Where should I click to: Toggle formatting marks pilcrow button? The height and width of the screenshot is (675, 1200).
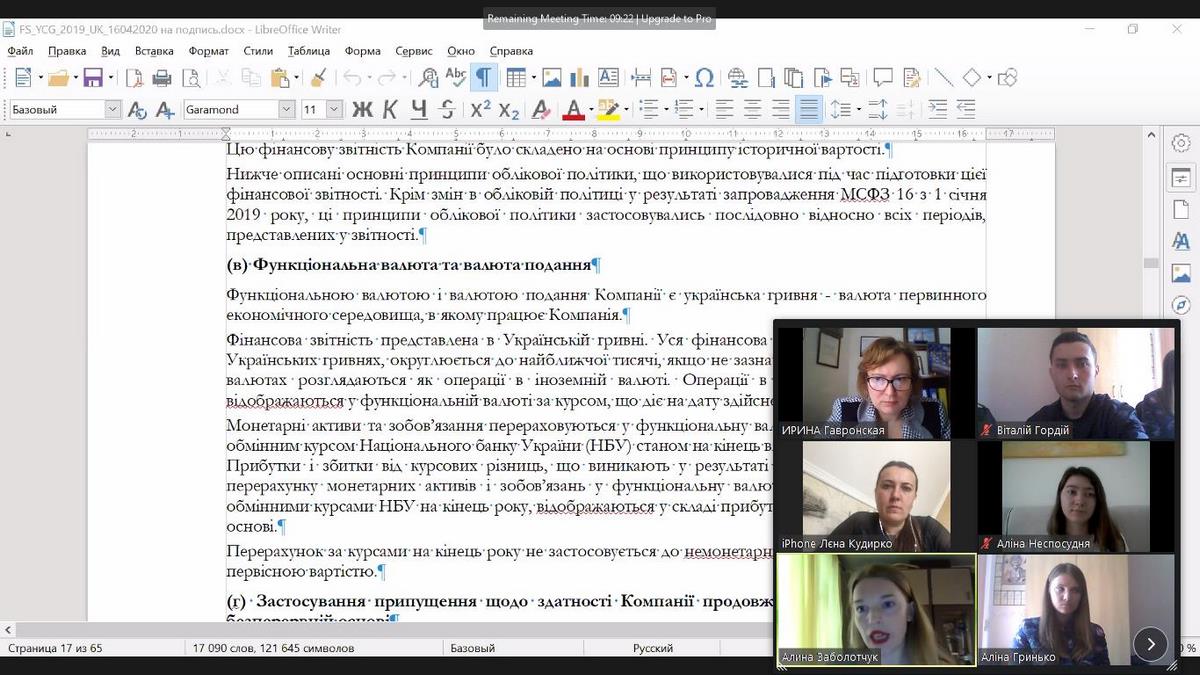click(484, 78)
